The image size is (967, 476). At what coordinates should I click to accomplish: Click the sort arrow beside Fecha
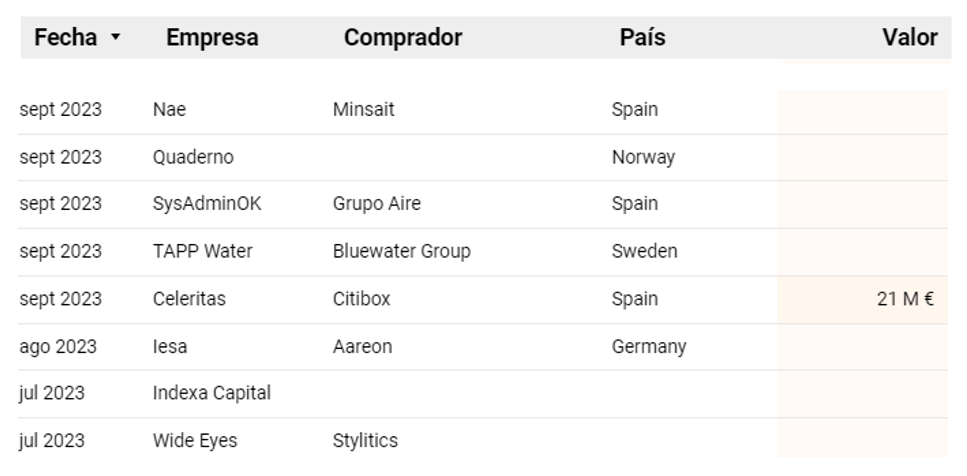pos(116,38)
